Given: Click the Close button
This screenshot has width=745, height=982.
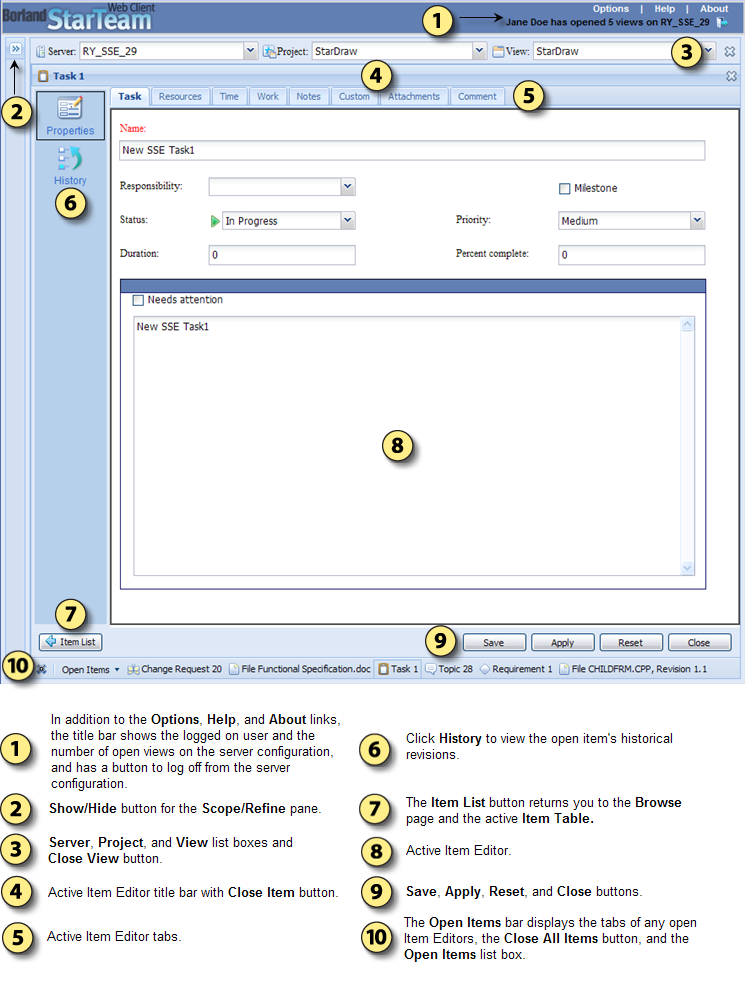Looking at the screenshot, I should [699, 643].
